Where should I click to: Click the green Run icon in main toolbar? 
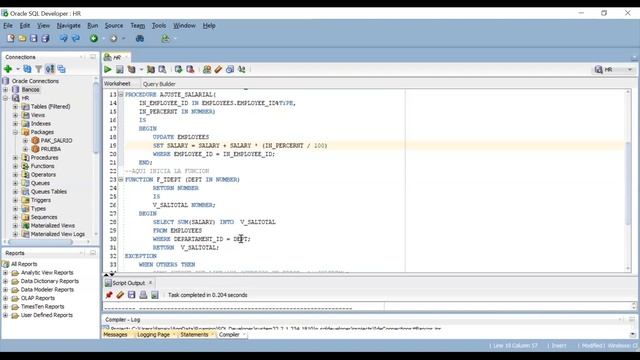coord(94,38)
